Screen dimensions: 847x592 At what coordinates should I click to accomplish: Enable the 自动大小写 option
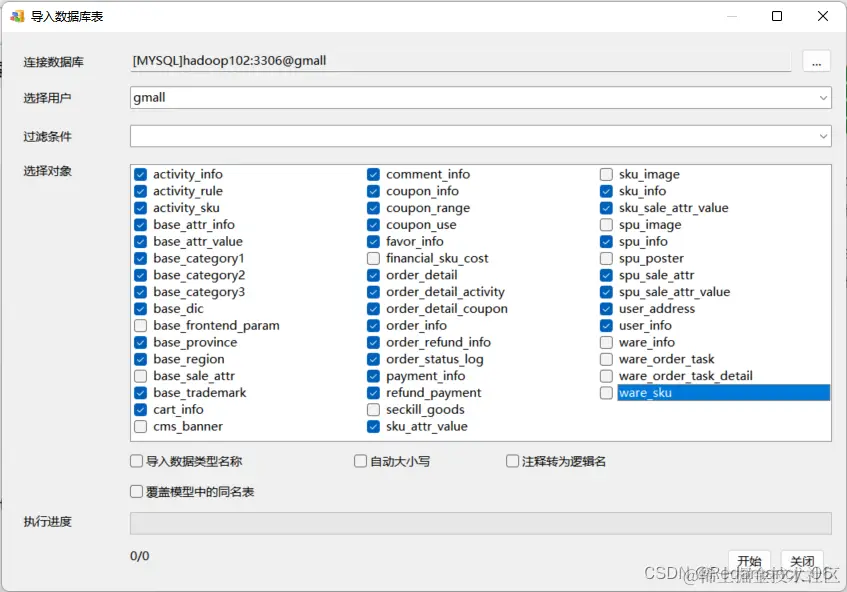pyautogui.click(x=360, y=460)
